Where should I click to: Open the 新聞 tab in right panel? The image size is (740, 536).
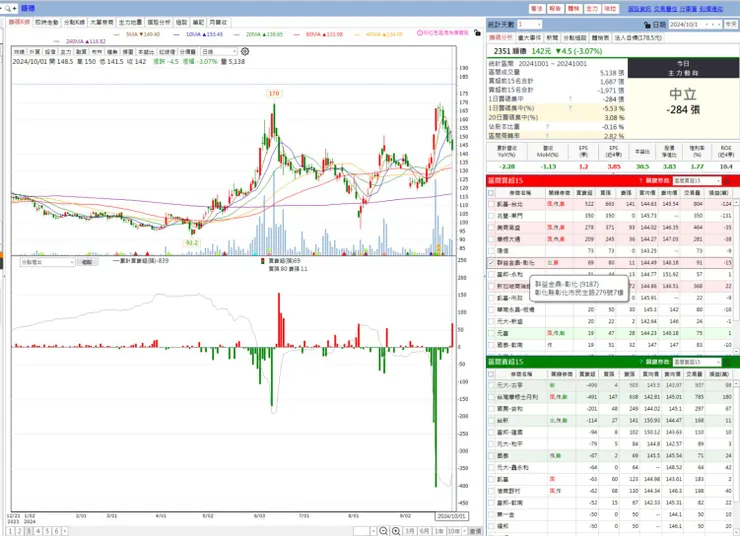552,37
